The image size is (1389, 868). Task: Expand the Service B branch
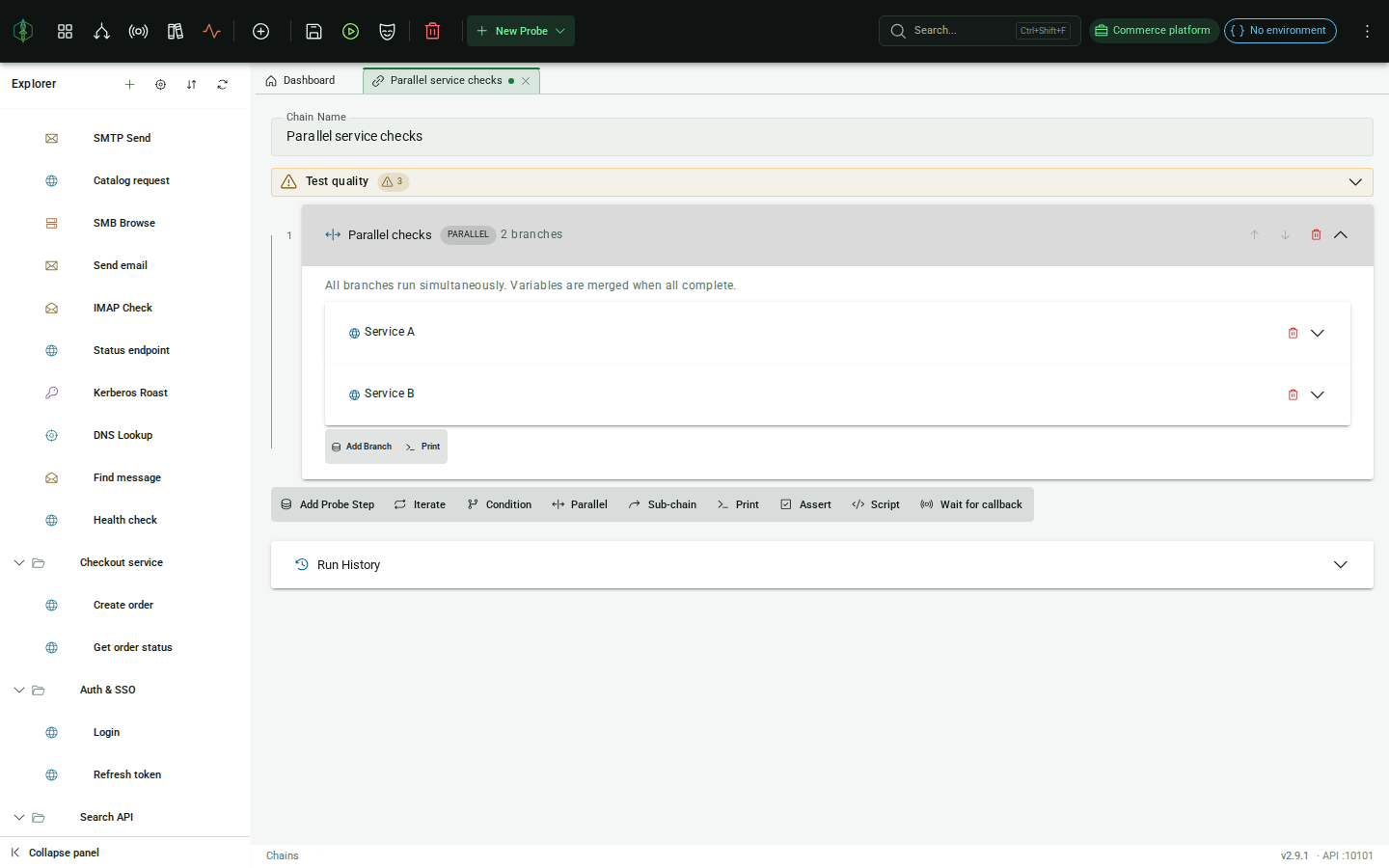click(x=1318, y=394)
